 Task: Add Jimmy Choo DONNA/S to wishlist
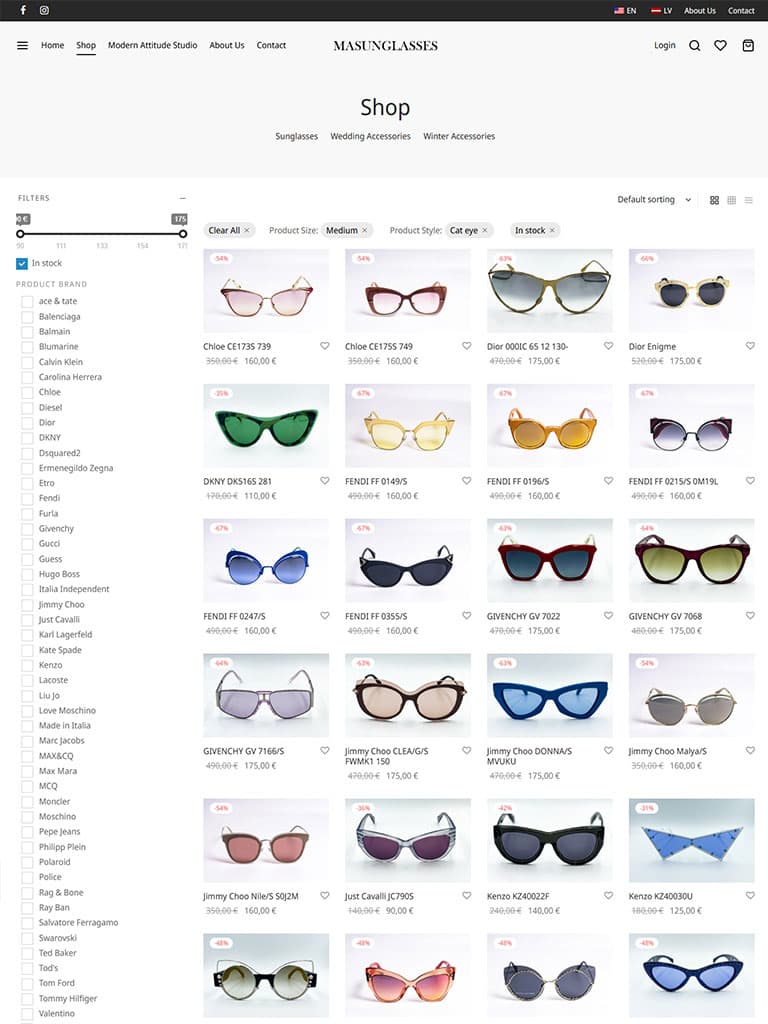pos(608,750)
